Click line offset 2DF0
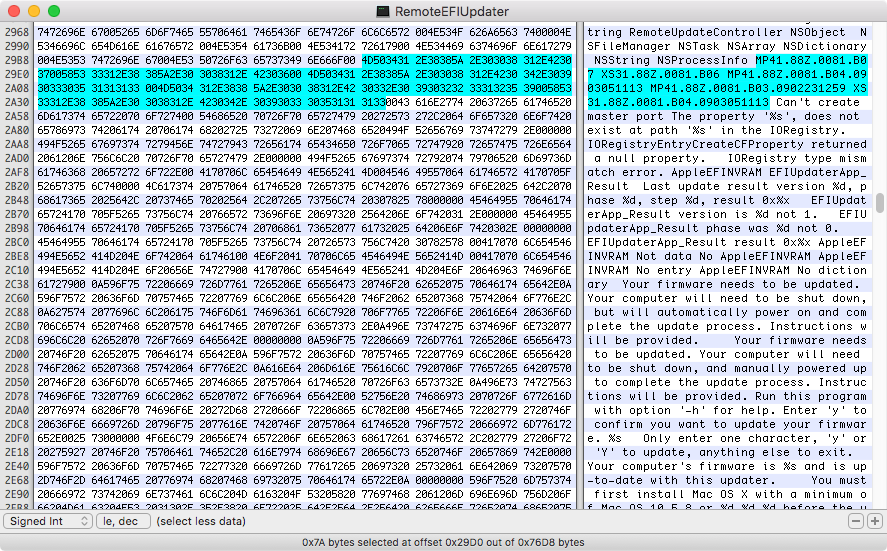 (x=17, y=438)
